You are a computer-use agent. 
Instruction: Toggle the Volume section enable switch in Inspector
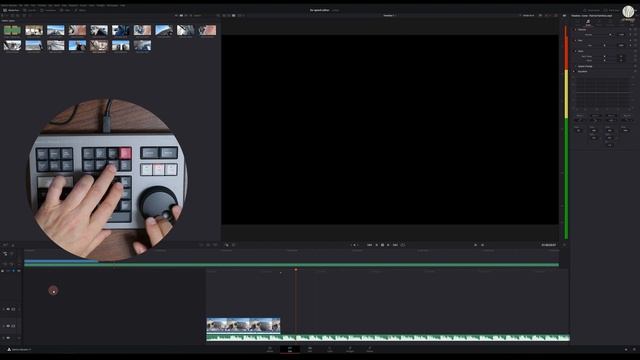tap(575, 29)
